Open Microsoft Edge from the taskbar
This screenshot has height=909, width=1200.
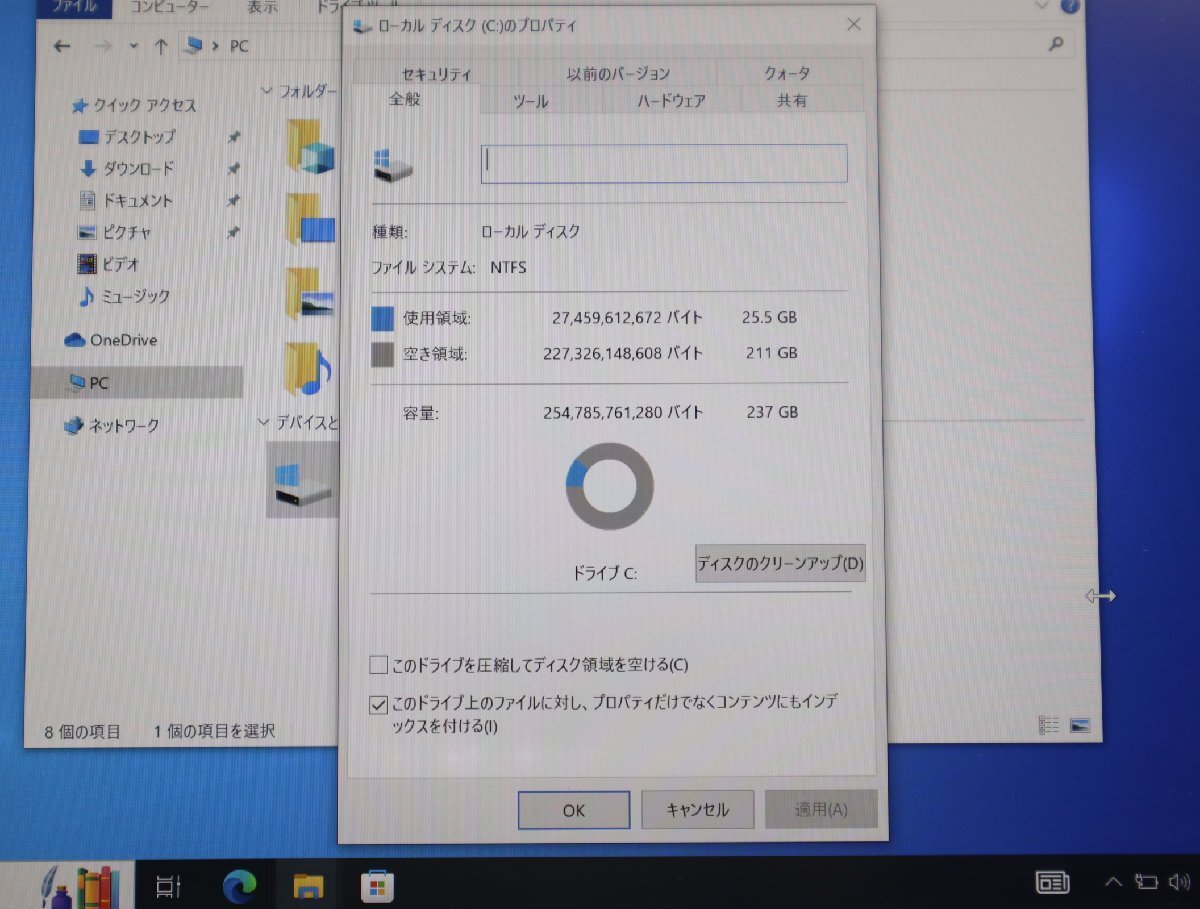[239, 884]
